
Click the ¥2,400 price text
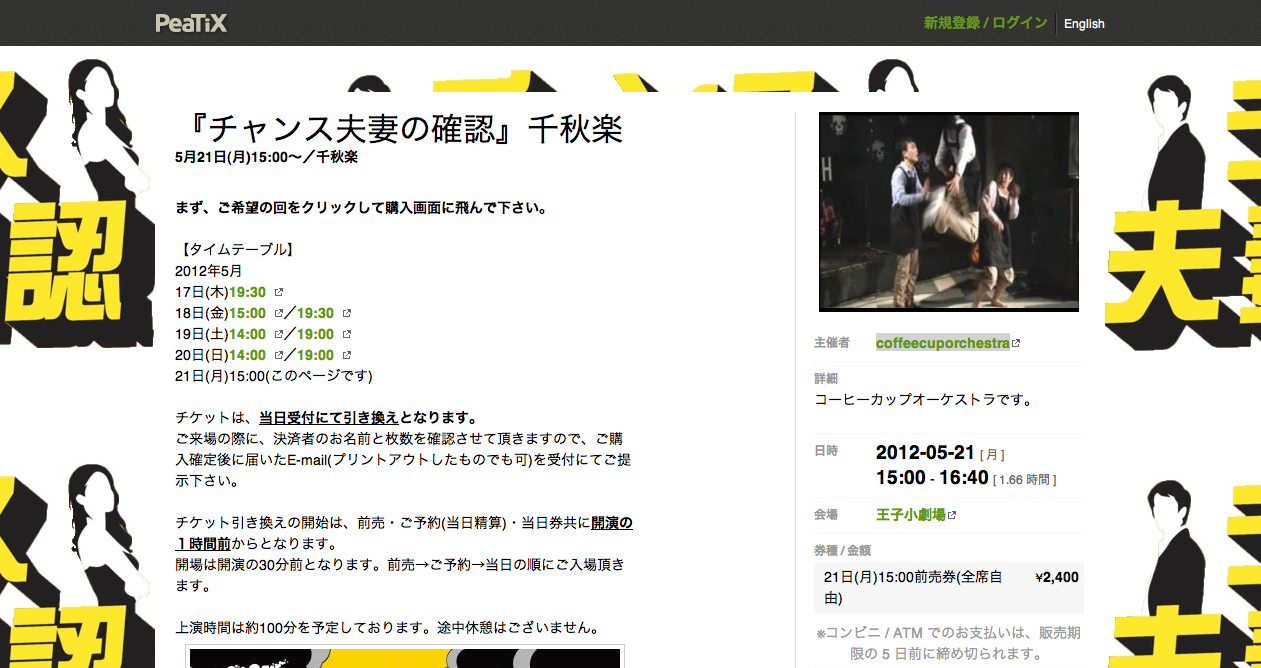tap(1057, 577)
